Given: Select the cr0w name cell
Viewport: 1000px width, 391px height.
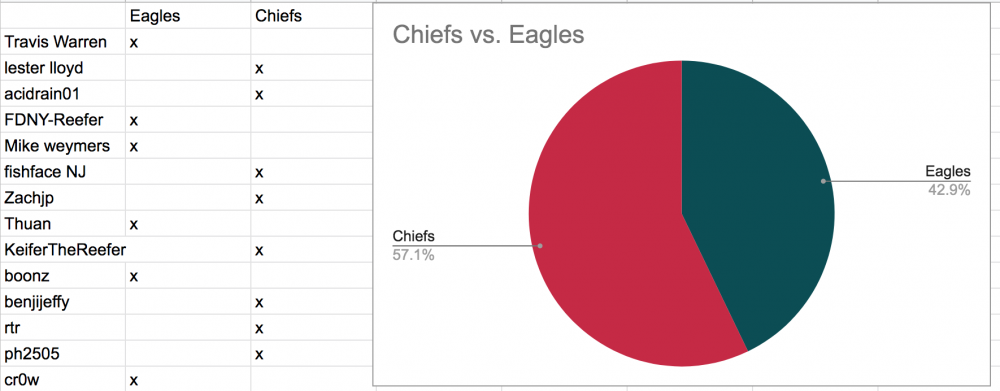Looking at the screenshot, I should [63, 380].
